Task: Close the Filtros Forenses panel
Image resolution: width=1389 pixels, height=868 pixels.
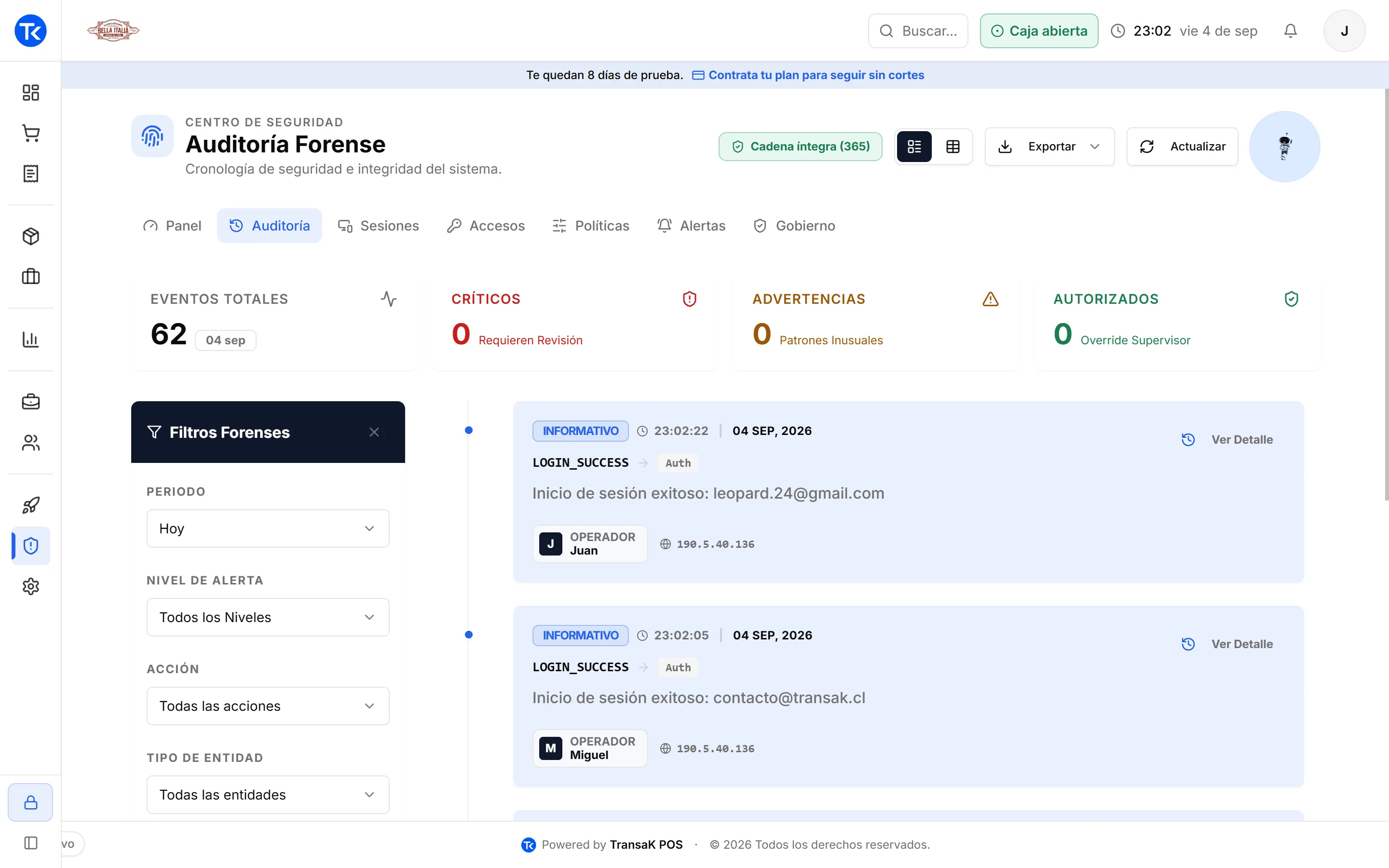Action: click(x=374, y=432)
